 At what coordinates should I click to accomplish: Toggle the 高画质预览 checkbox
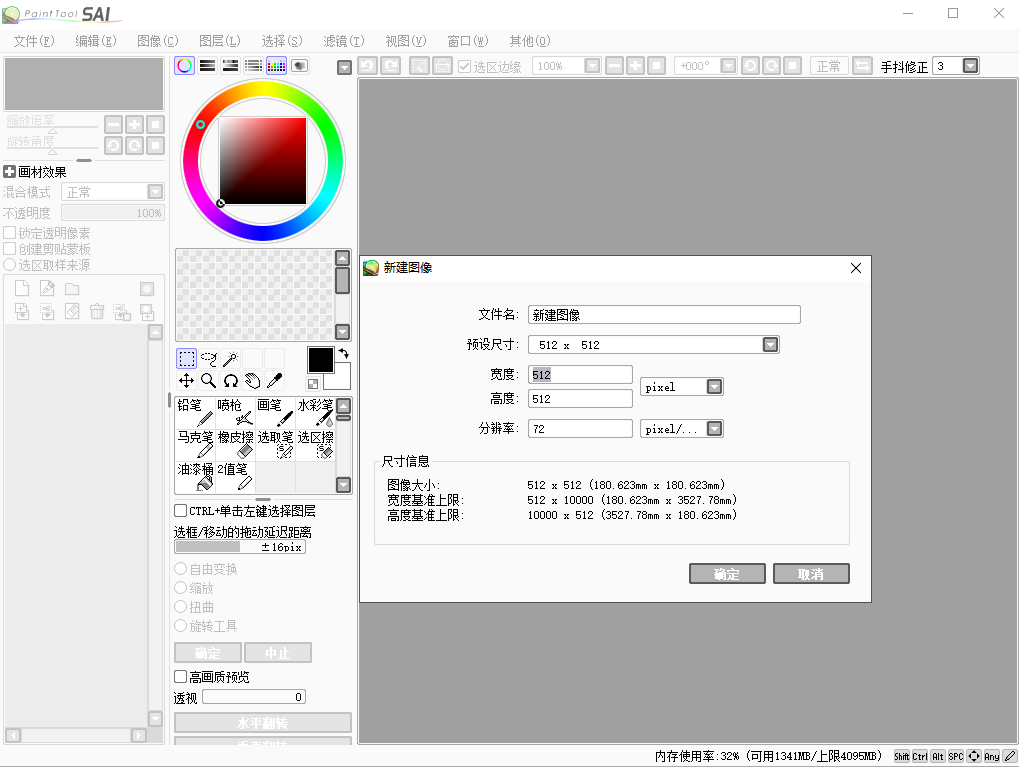[181, 677]
